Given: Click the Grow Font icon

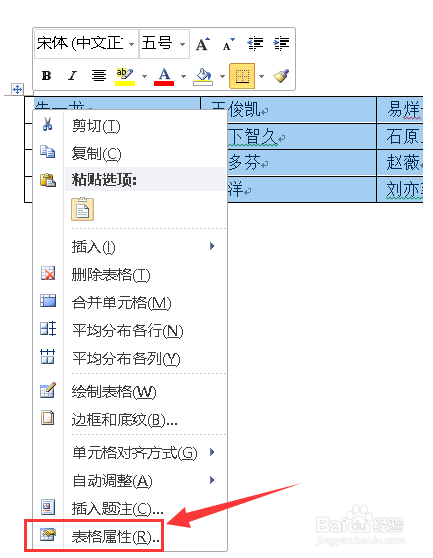Looking at the screenshot, I should 203,44.
